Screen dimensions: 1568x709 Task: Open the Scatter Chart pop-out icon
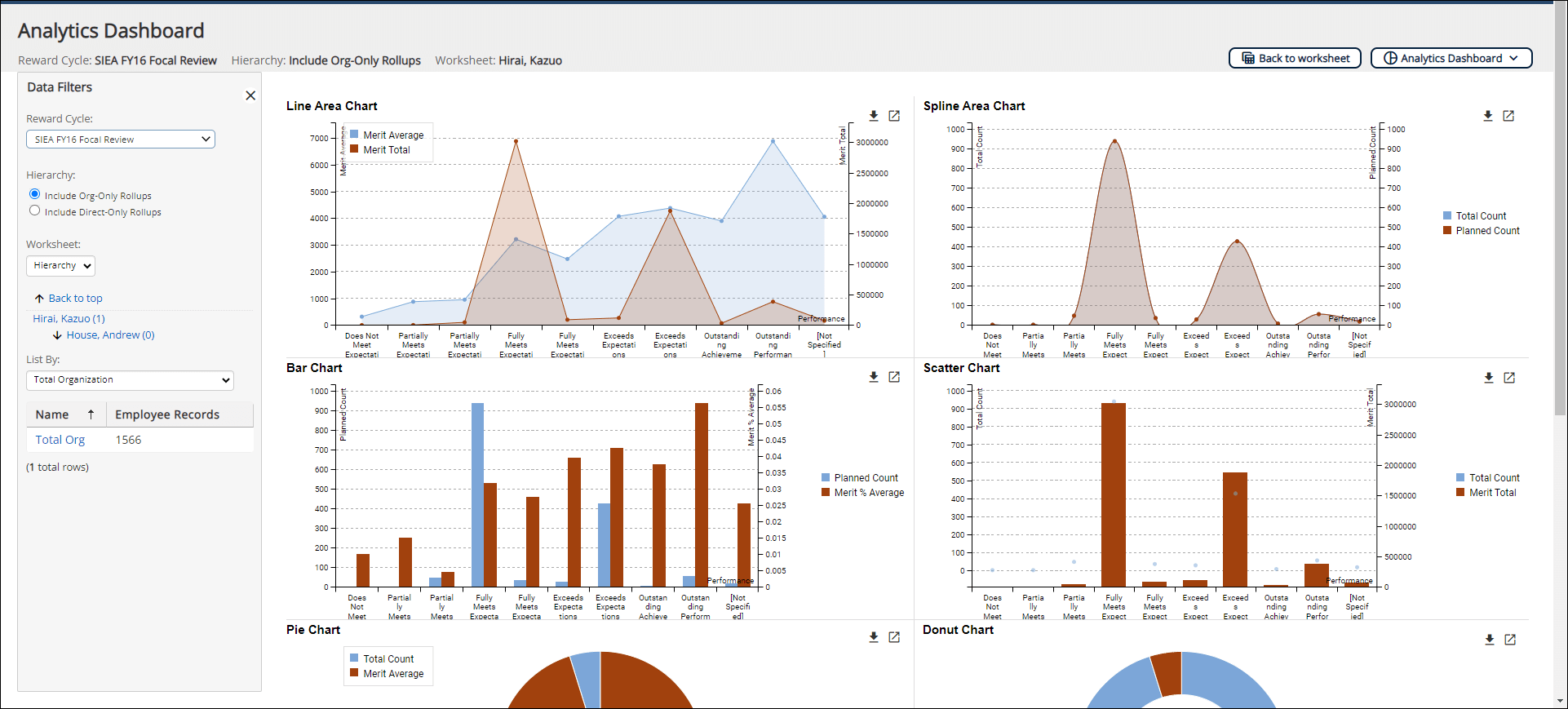1509,378
